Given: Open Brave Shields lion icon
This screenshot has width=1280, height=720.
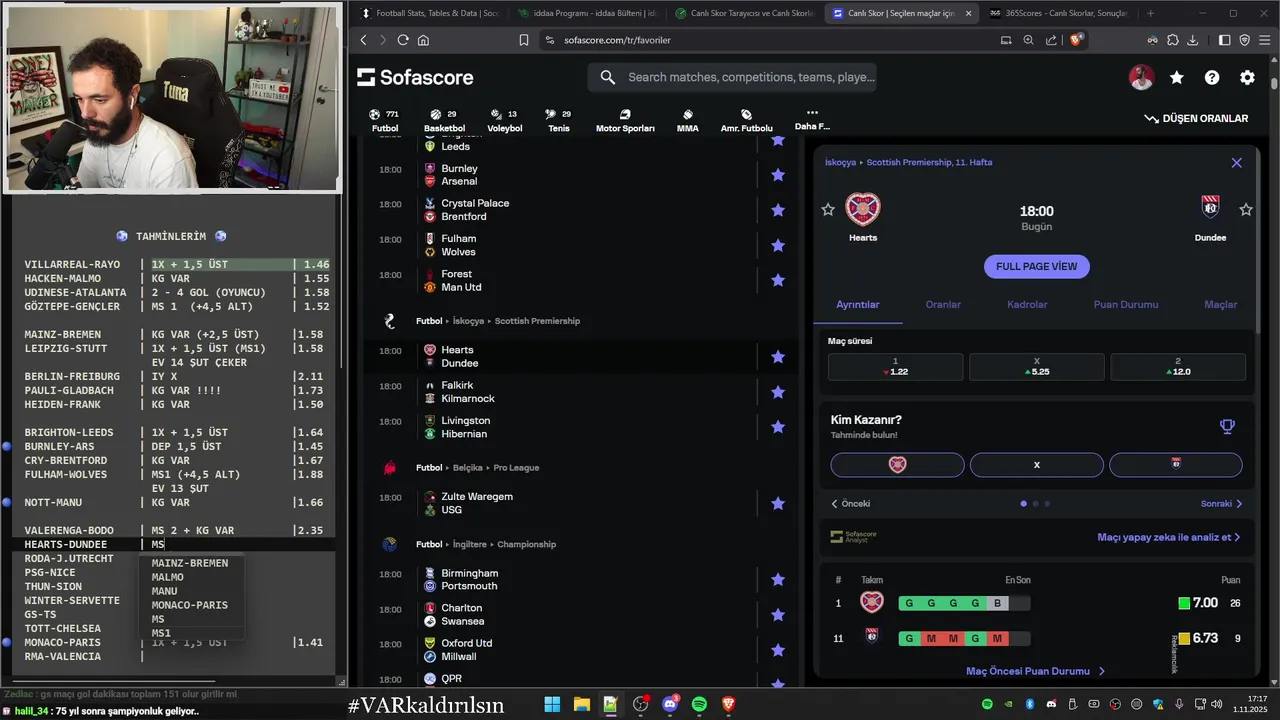Looking at the screenshot, I should coord(1076,40).
